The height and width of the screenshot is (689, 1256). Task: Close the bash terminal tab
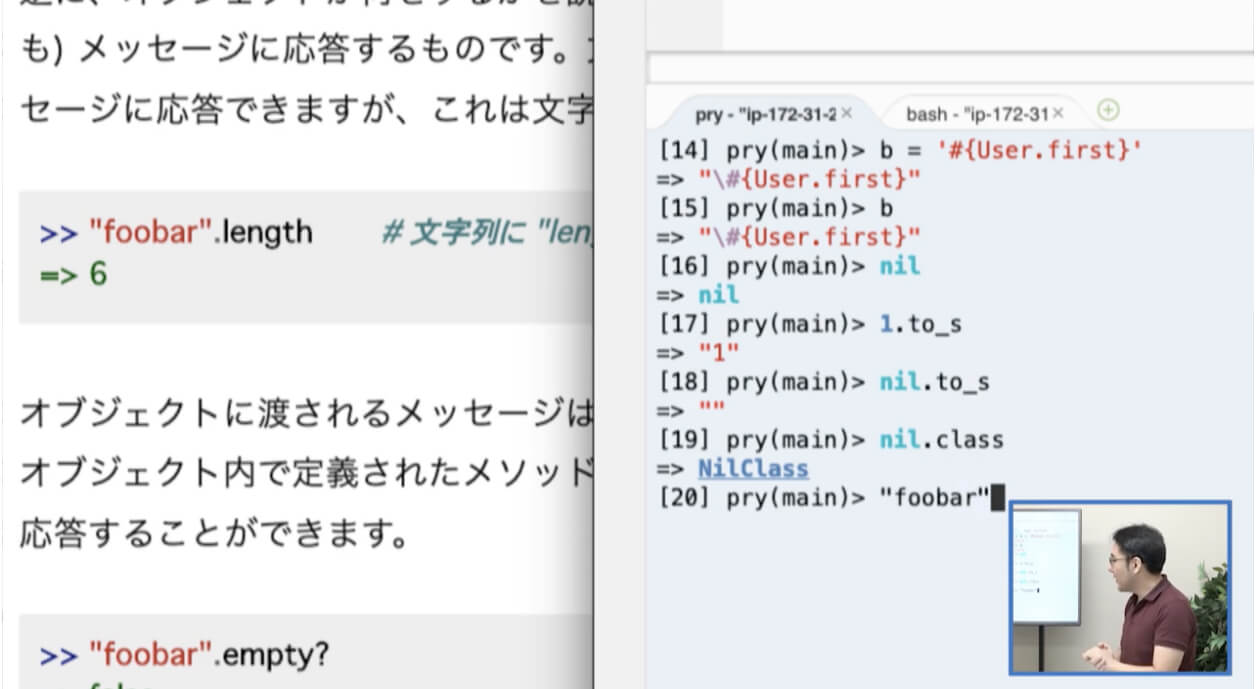click(1059, 113)
